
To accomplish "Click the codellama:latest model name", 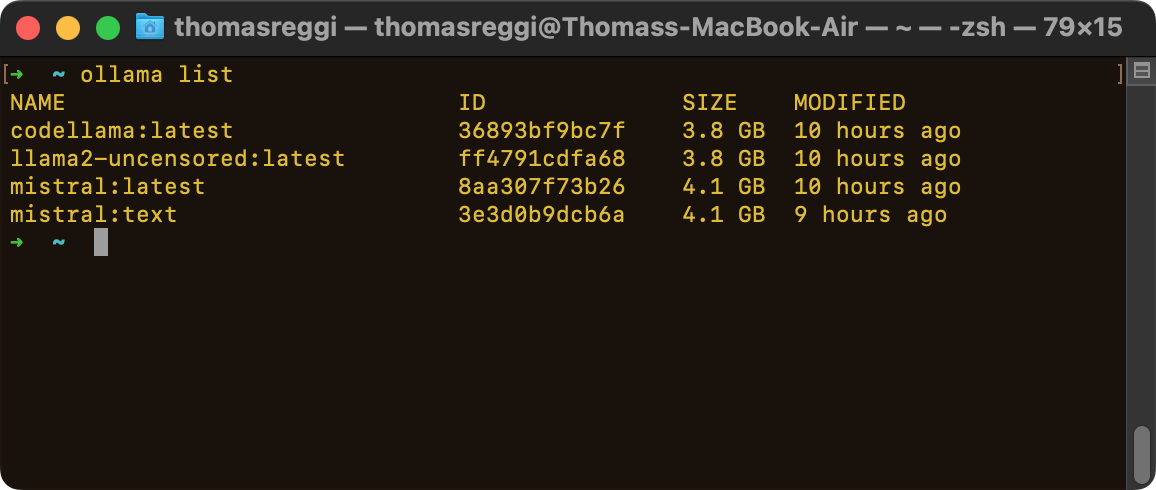I will [x=122, y=130].
